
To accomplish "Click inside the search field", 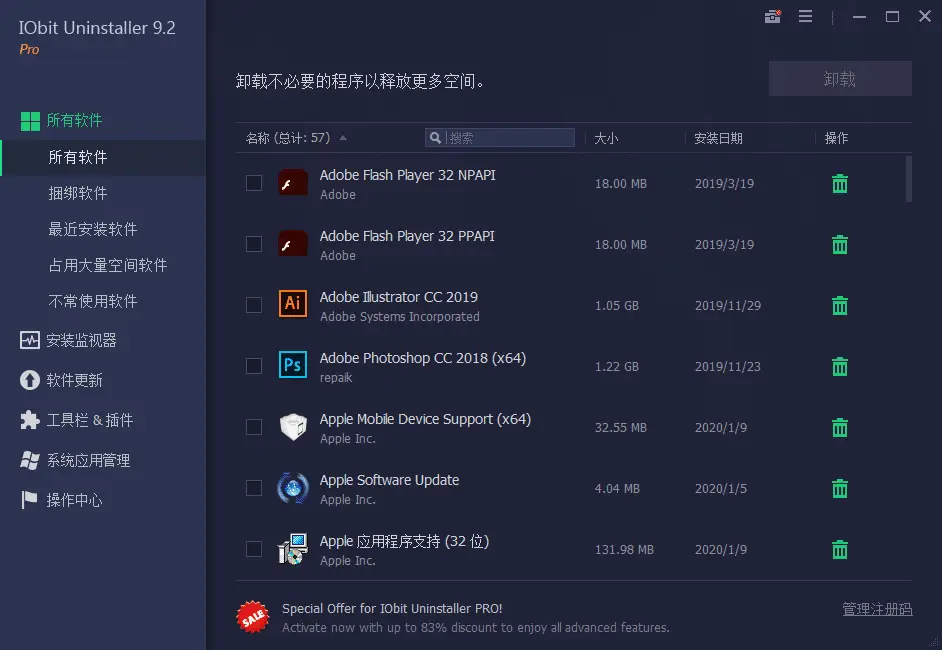I will pyautogui.click(x=500, y=137).
